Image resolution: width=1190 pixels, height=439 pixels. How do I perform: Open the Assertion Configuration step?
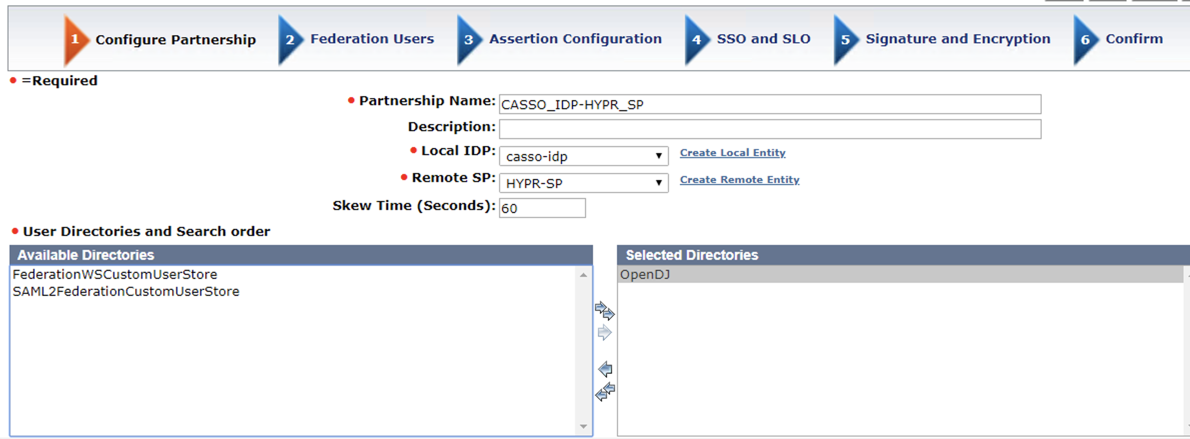tap(575, 39)
